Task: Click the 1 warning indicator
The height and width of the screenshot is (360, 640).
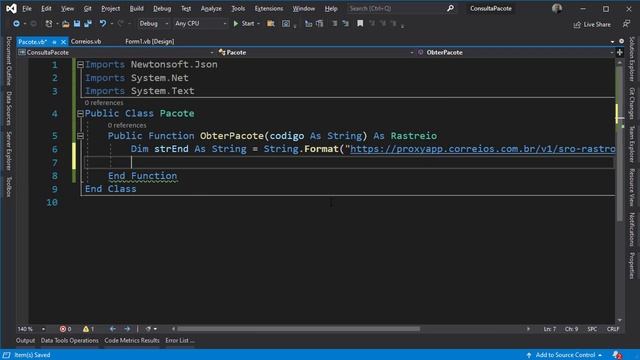Action: [x=89, y=329]
